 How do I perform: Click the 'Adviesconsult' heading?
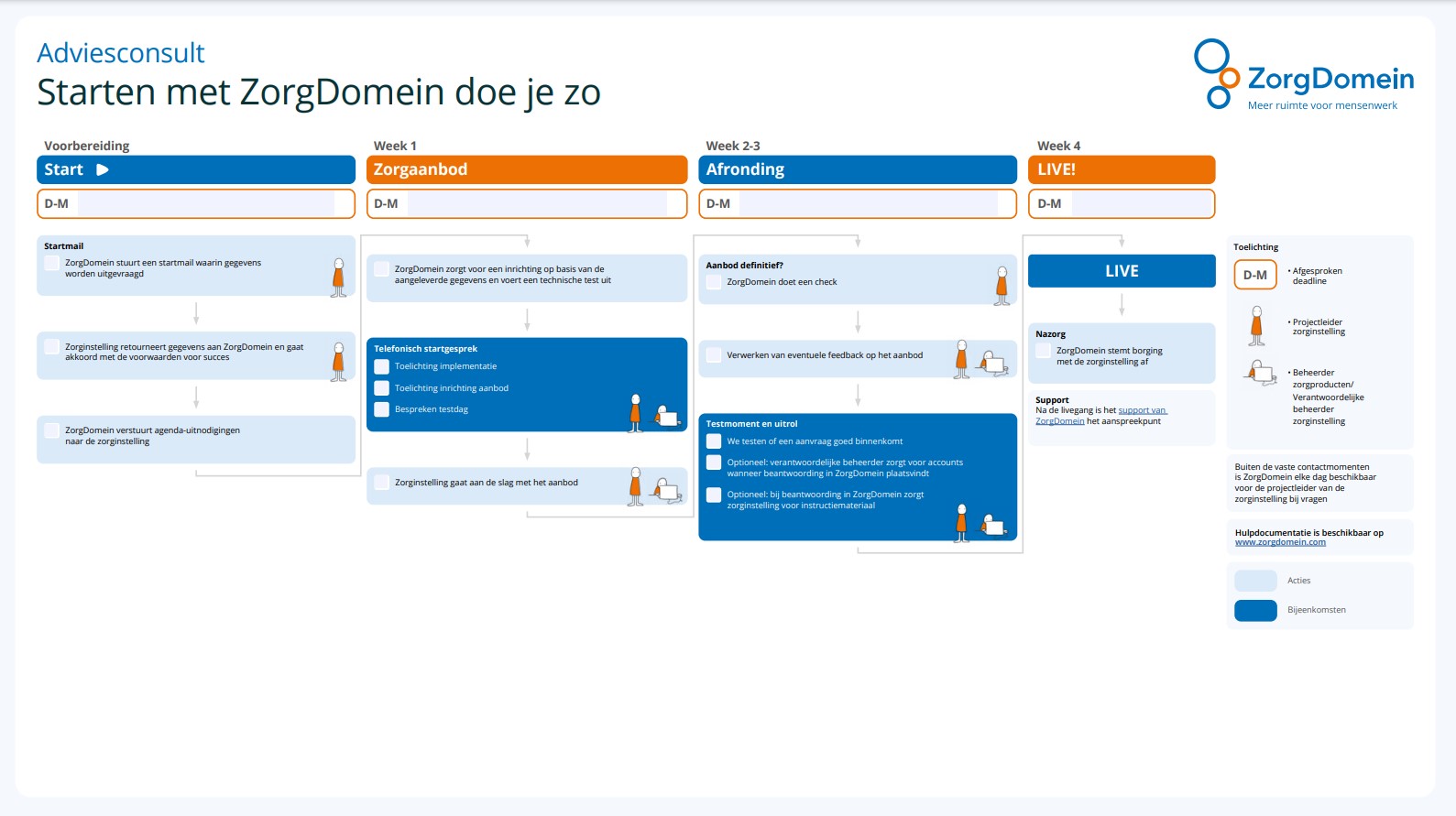click(x=121, y=53)
